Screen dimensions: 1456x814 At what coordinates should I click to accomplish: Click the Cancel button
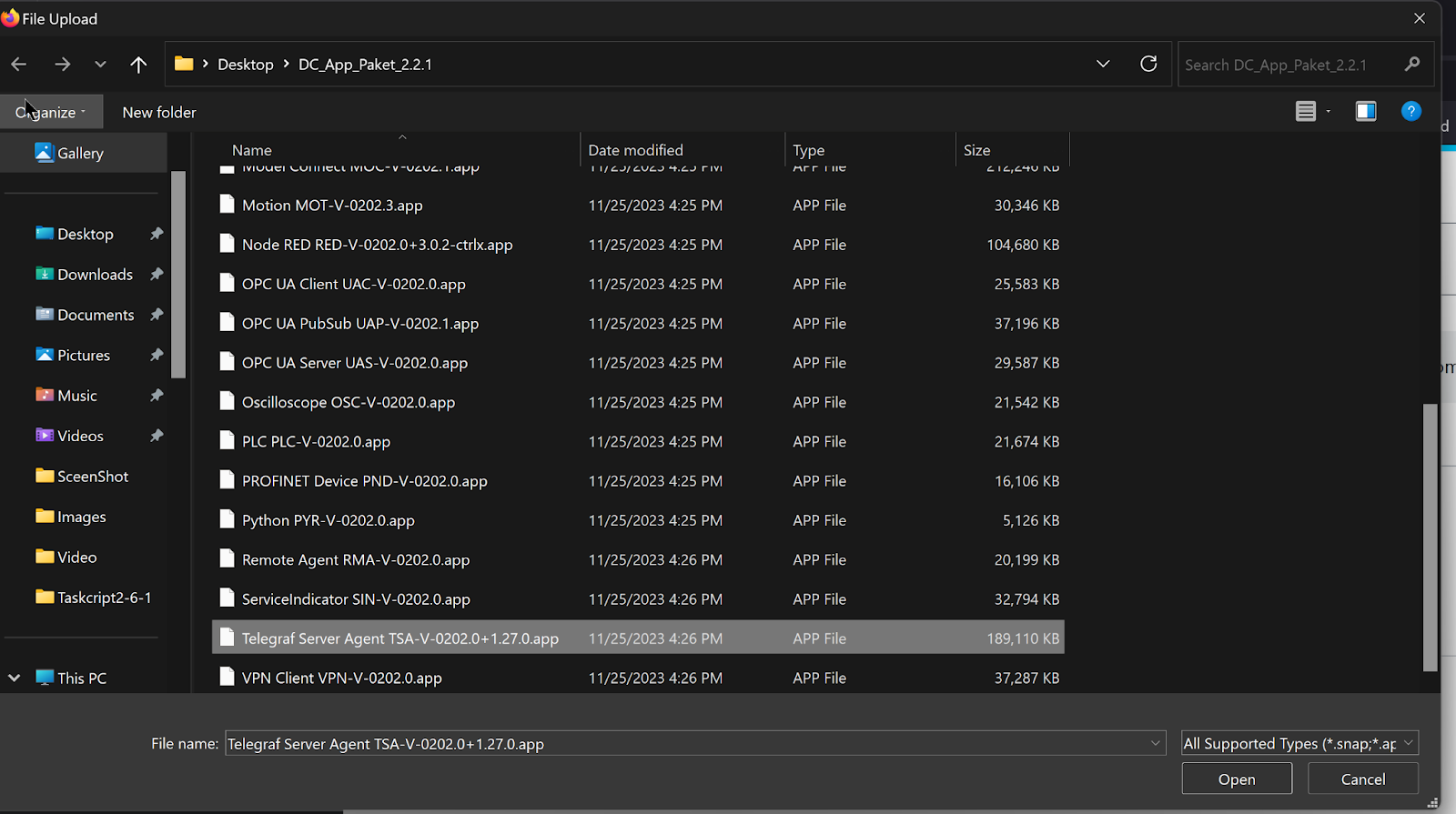1363,779
